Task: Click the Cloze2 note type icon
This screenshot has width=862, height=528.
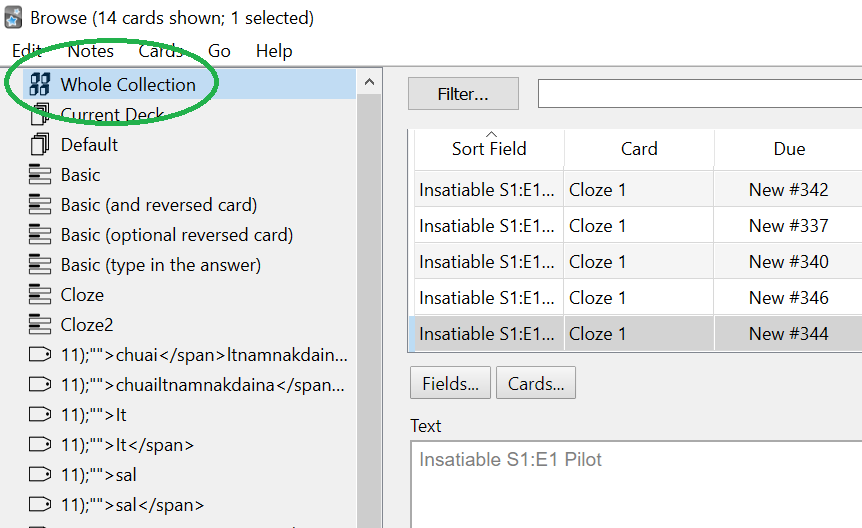Action: coord(40,325)
